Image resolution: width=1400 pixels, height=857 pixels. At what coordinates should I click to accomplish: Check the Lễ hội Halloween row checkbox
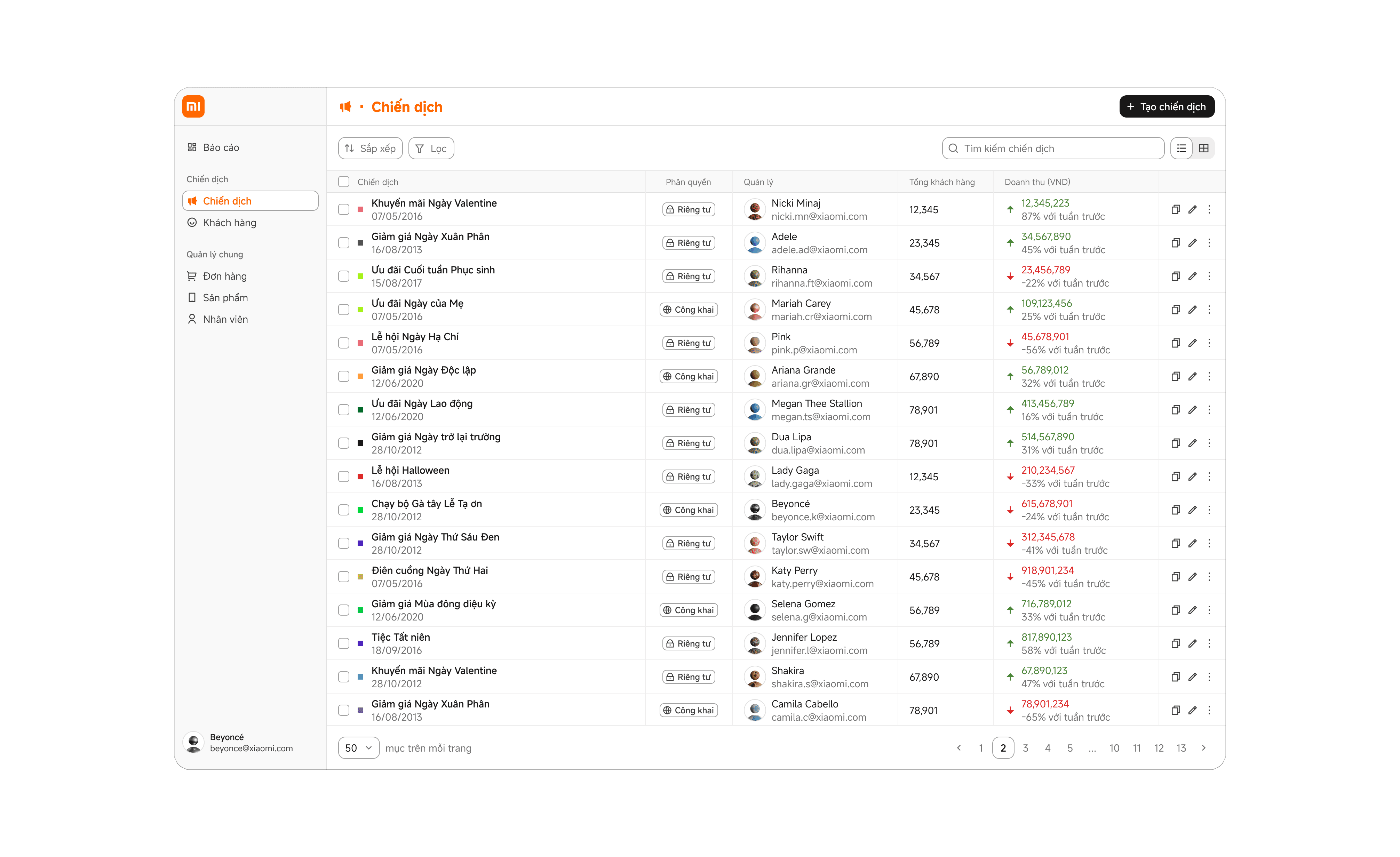344,476
